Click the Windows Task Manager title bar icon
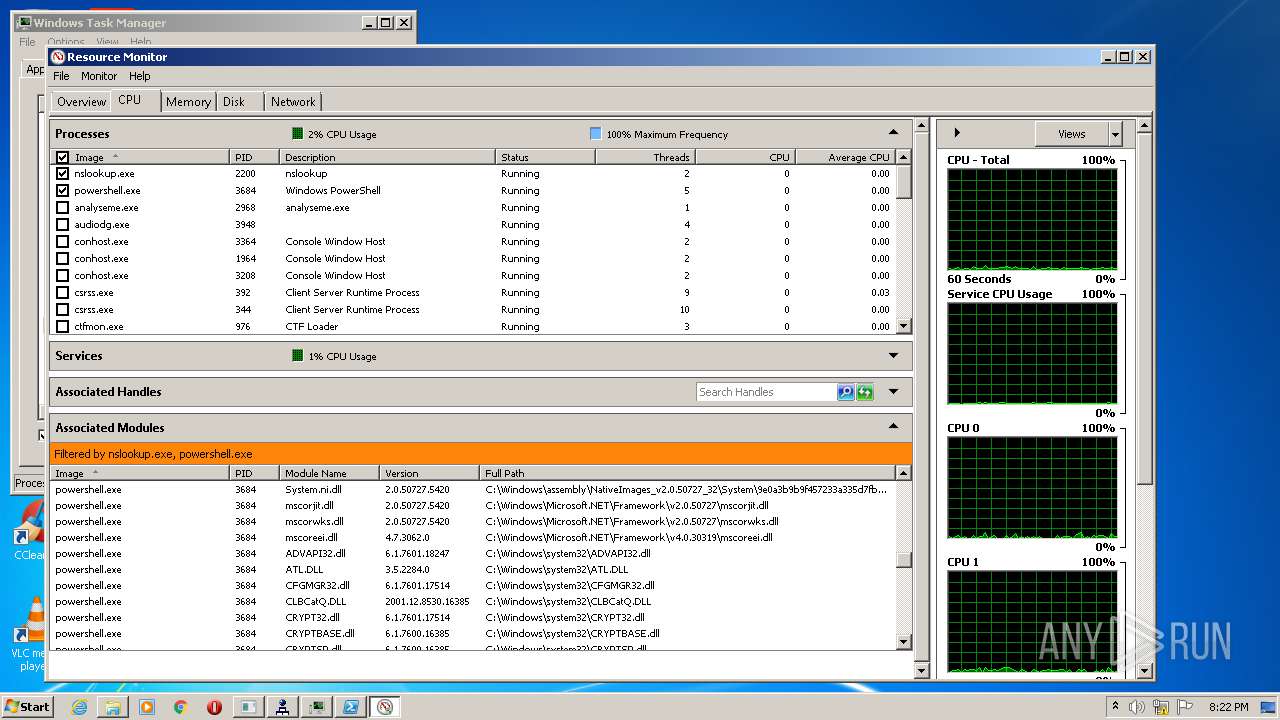The height and width of the screenshot is (720, 1280). 25,22
